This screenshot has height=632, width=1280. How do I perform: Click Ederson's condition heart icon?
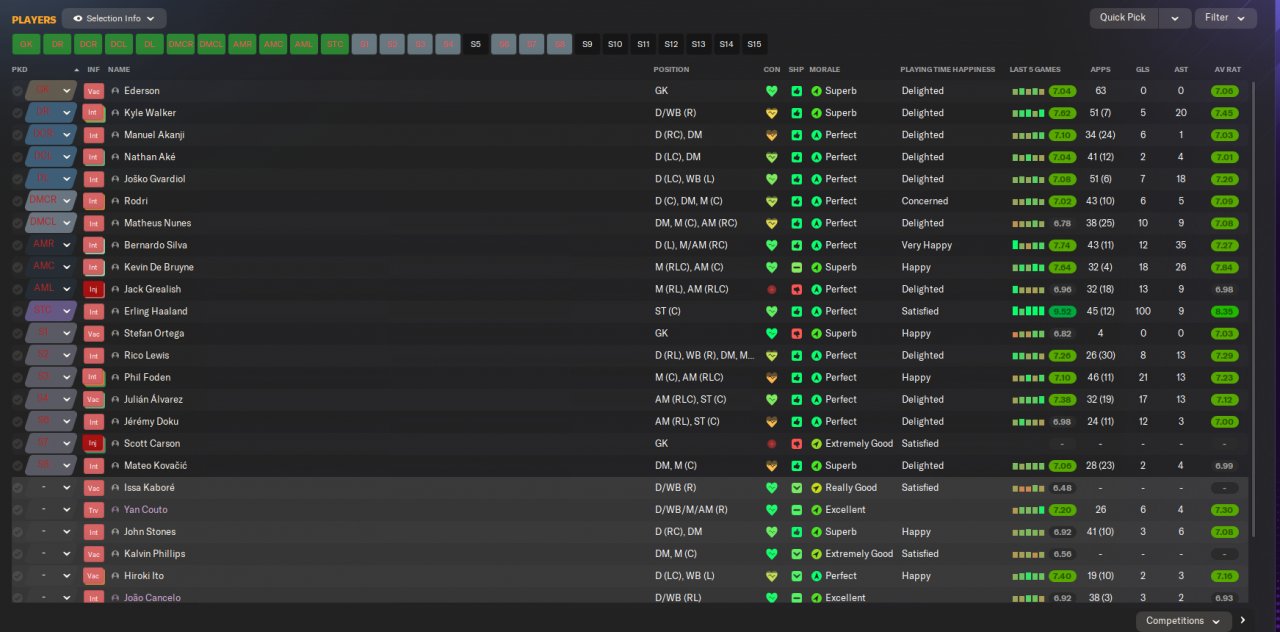pyautogui.click(x=771, y=91)
